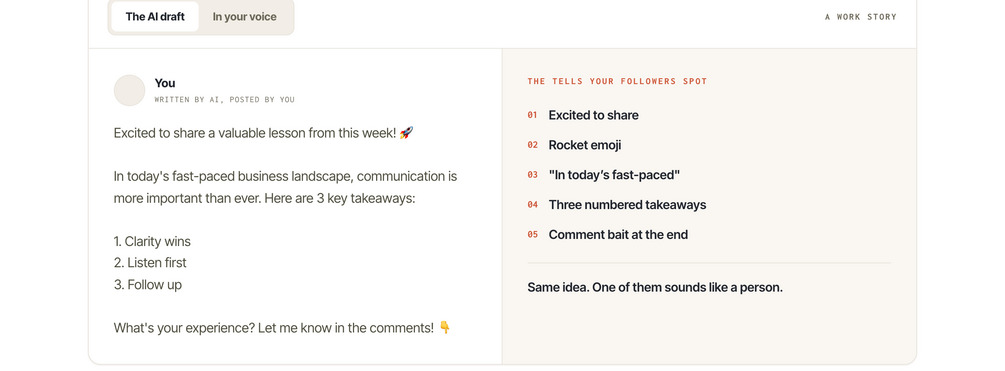
Task: Click the WRITTEN BY AI, POSTED BY YOU caption
Action: click(x=224, y=99)
